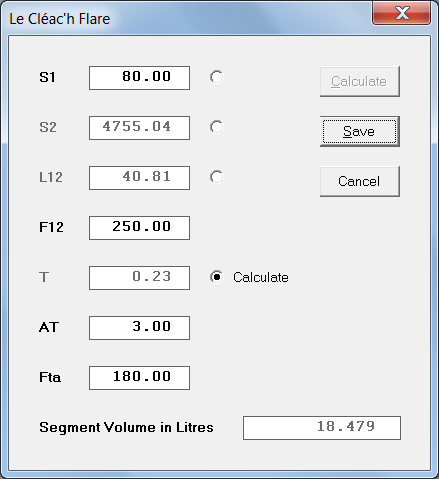Click the F12 field showing 250.00
Viewport: 439px width, 479px height.
pyautogui.click(x=139, y=228)
